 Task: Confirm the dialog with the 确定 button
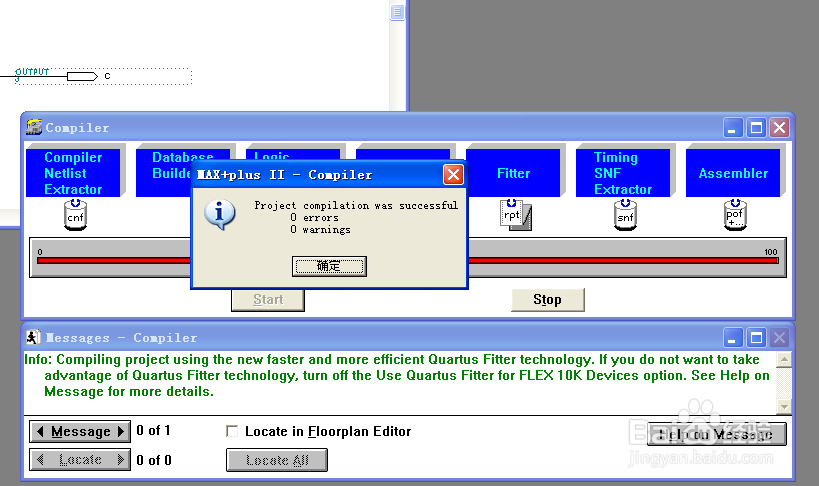click(x=329, y=266)
